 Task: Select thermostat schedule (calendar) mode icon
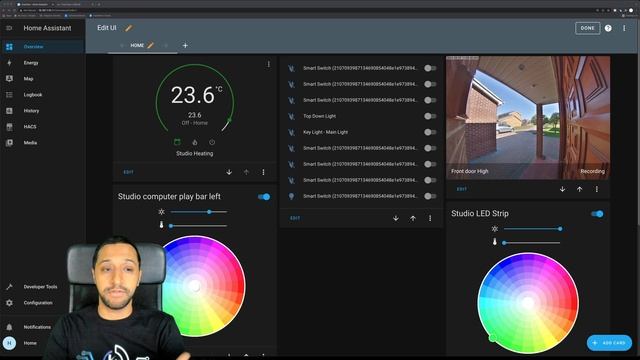pos(177,142)
